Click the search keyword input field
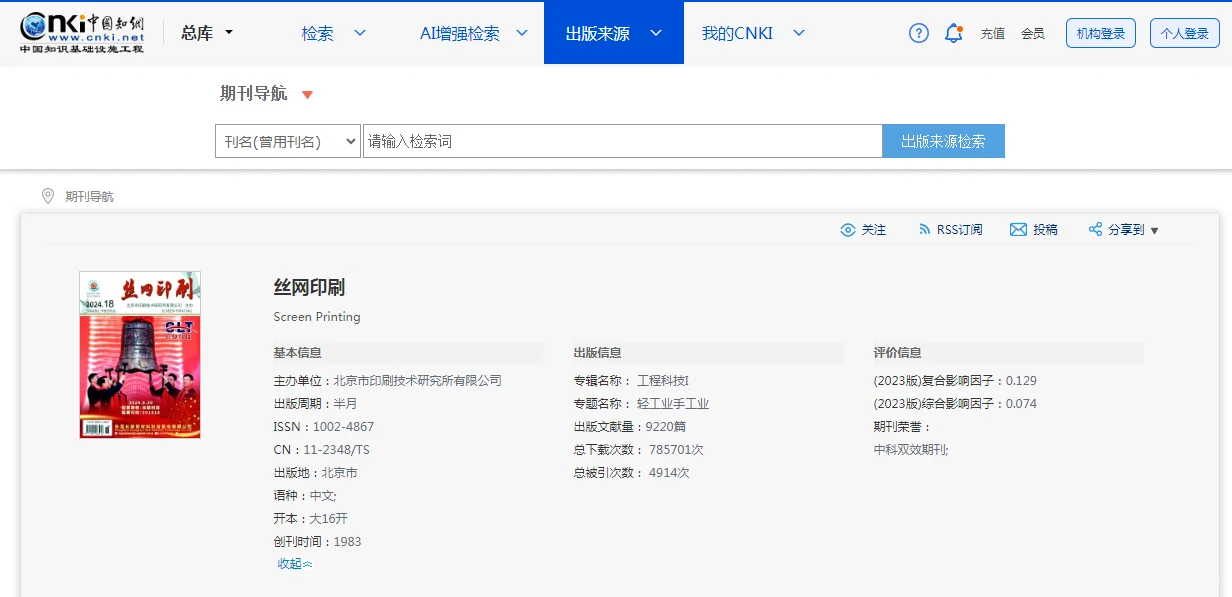 pos(620,140)
